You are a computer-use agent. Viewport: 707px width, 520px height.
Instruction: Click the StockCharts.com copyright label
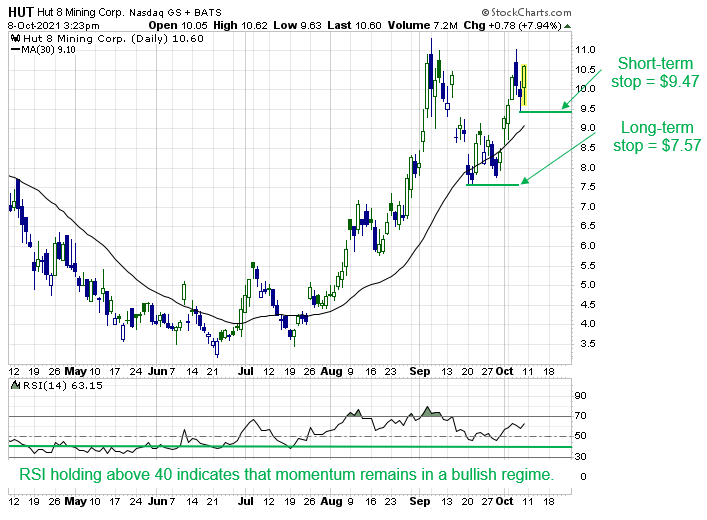(526, 13)
